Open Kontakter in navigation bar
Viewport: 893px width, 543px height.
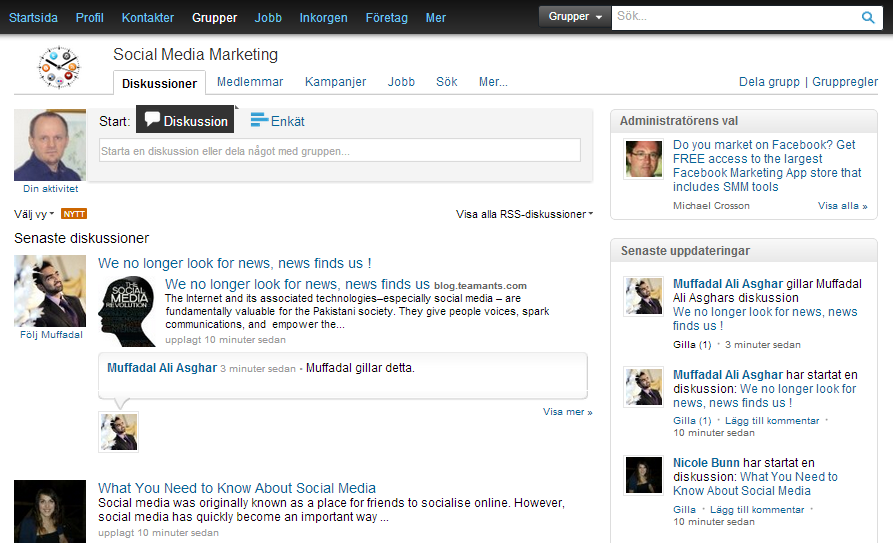point(148,18)
